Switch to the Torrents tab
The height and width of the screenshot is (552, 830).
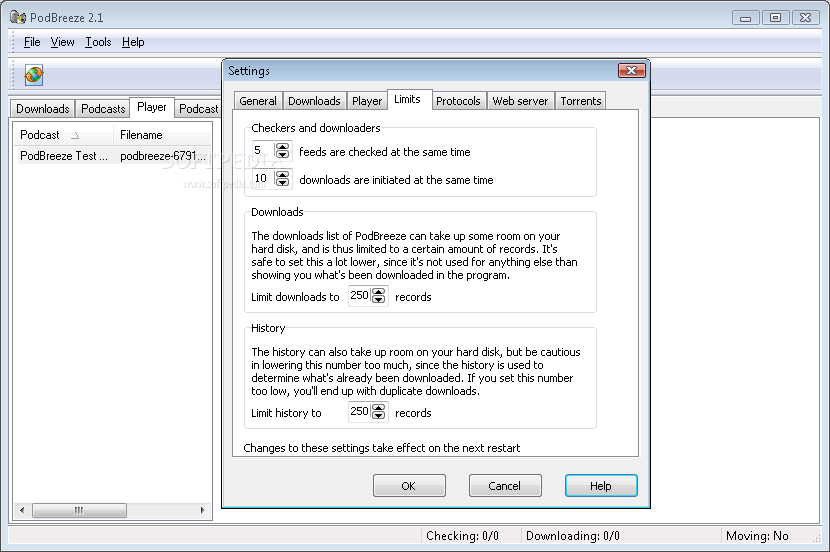coord(581,101)
